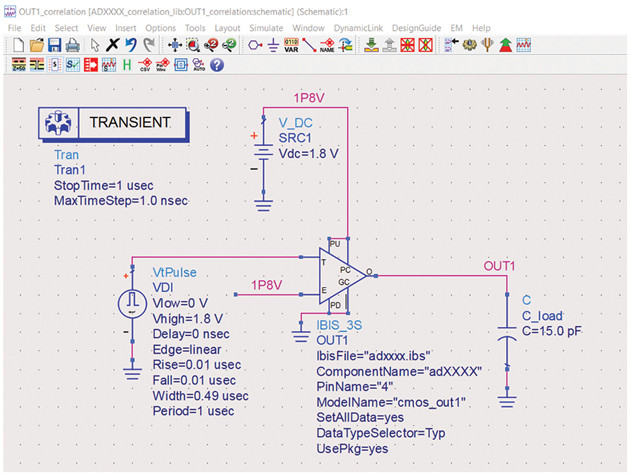Open the Simulate menu

pos(266,28)
